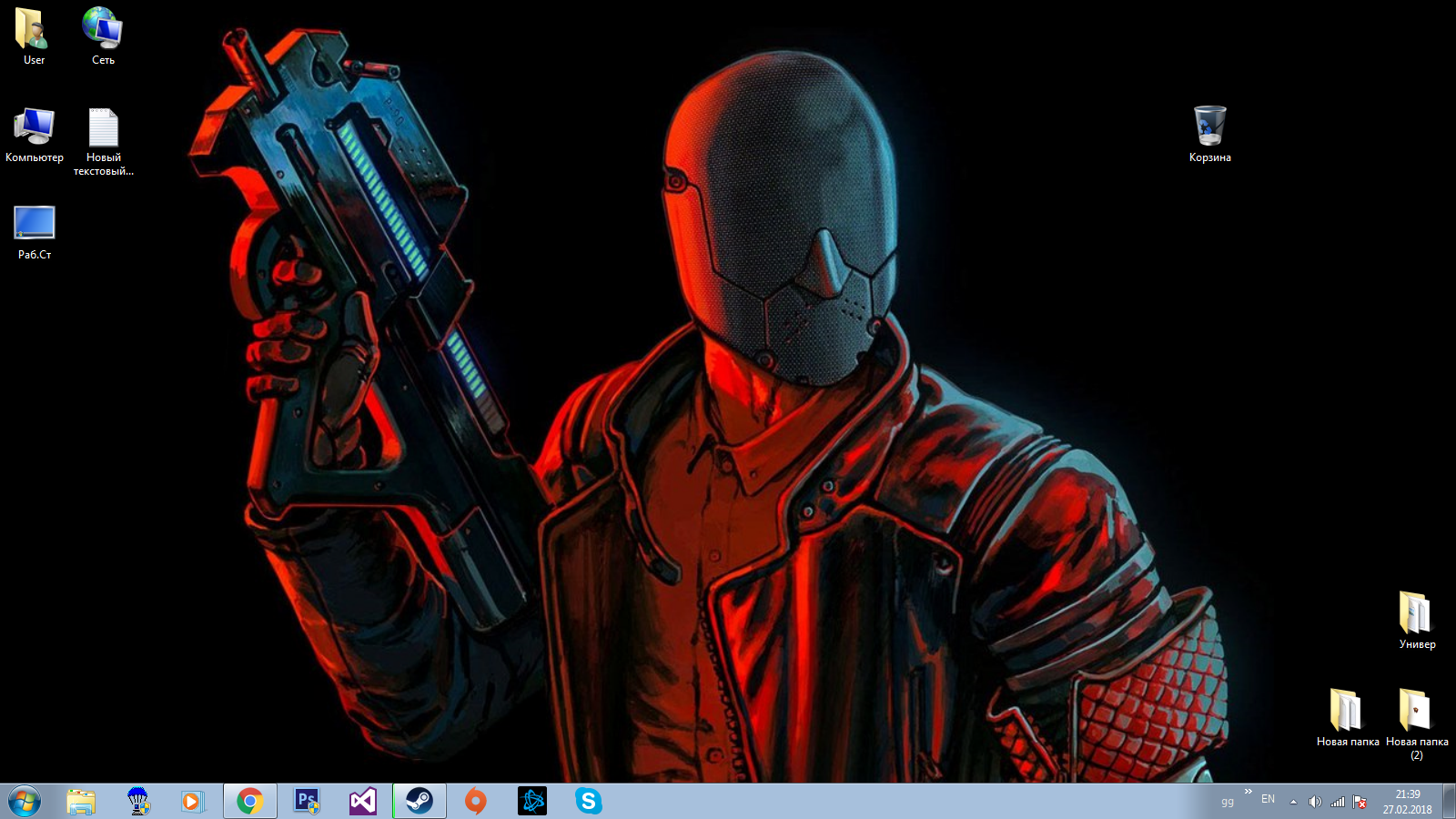Open Skype from the taskbar
Screen dimensions: 1456x819
point(589,802)
